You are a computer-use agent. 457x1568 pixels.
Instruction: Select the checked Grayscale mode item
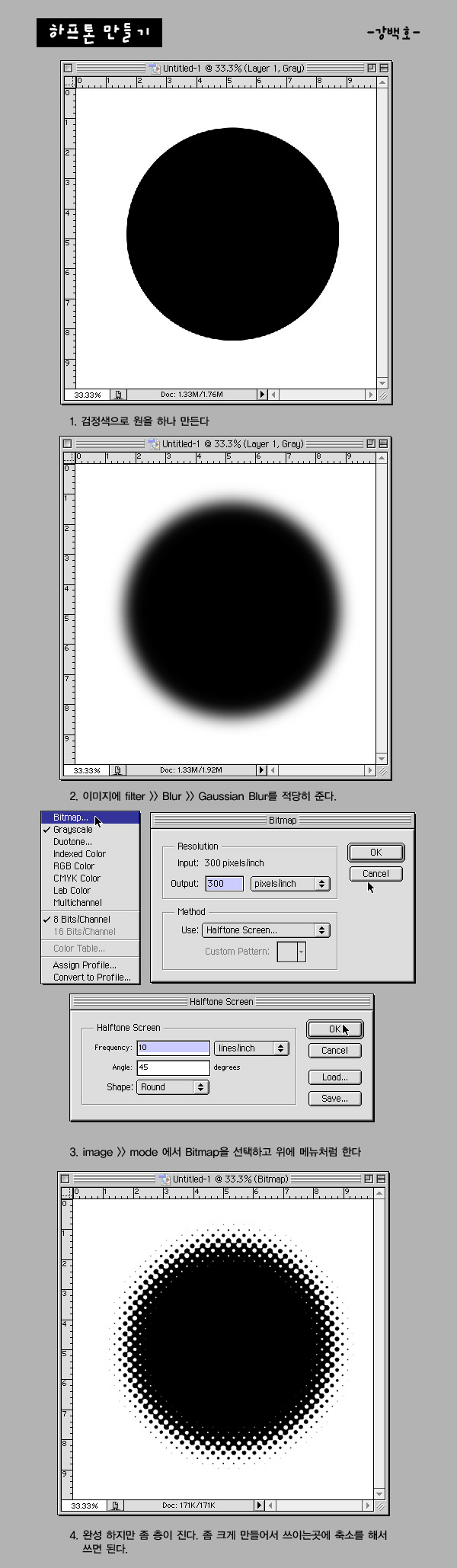point(73,830)
